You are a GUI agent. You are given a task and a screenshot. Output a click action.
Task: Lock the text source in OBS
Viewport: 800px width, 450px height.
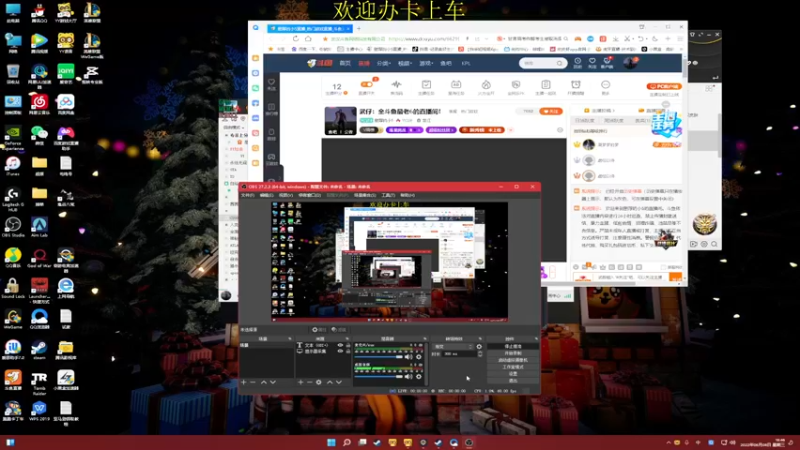pos(348,345)
